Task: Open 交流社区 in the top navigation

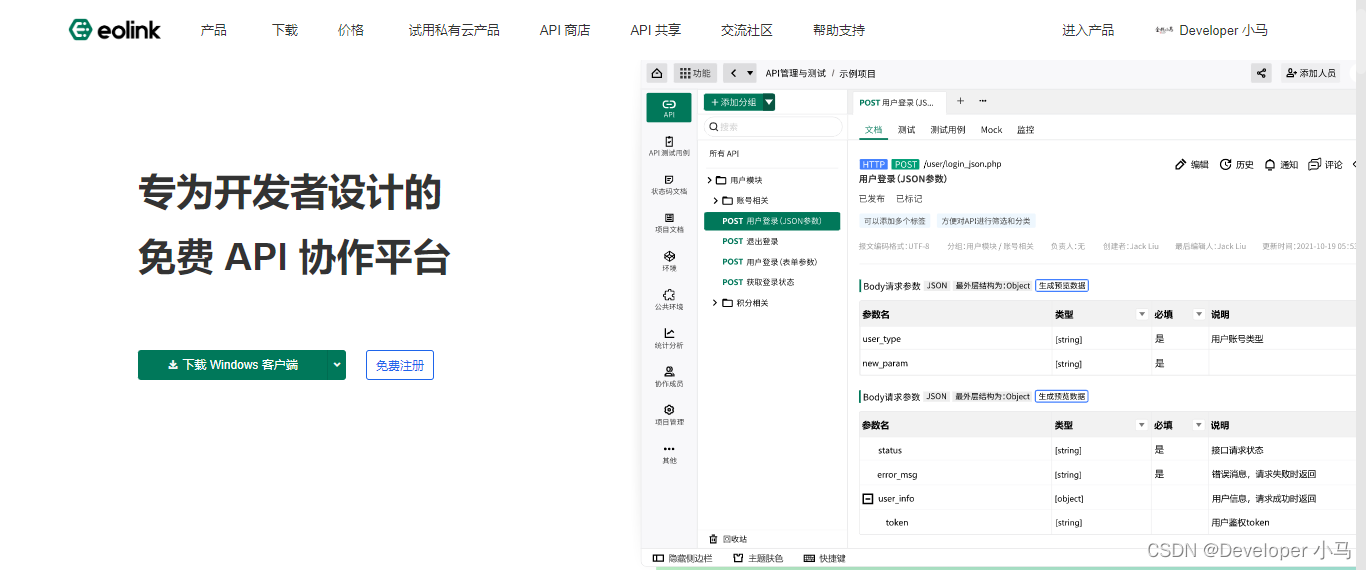Action: (x=747, y=30)
